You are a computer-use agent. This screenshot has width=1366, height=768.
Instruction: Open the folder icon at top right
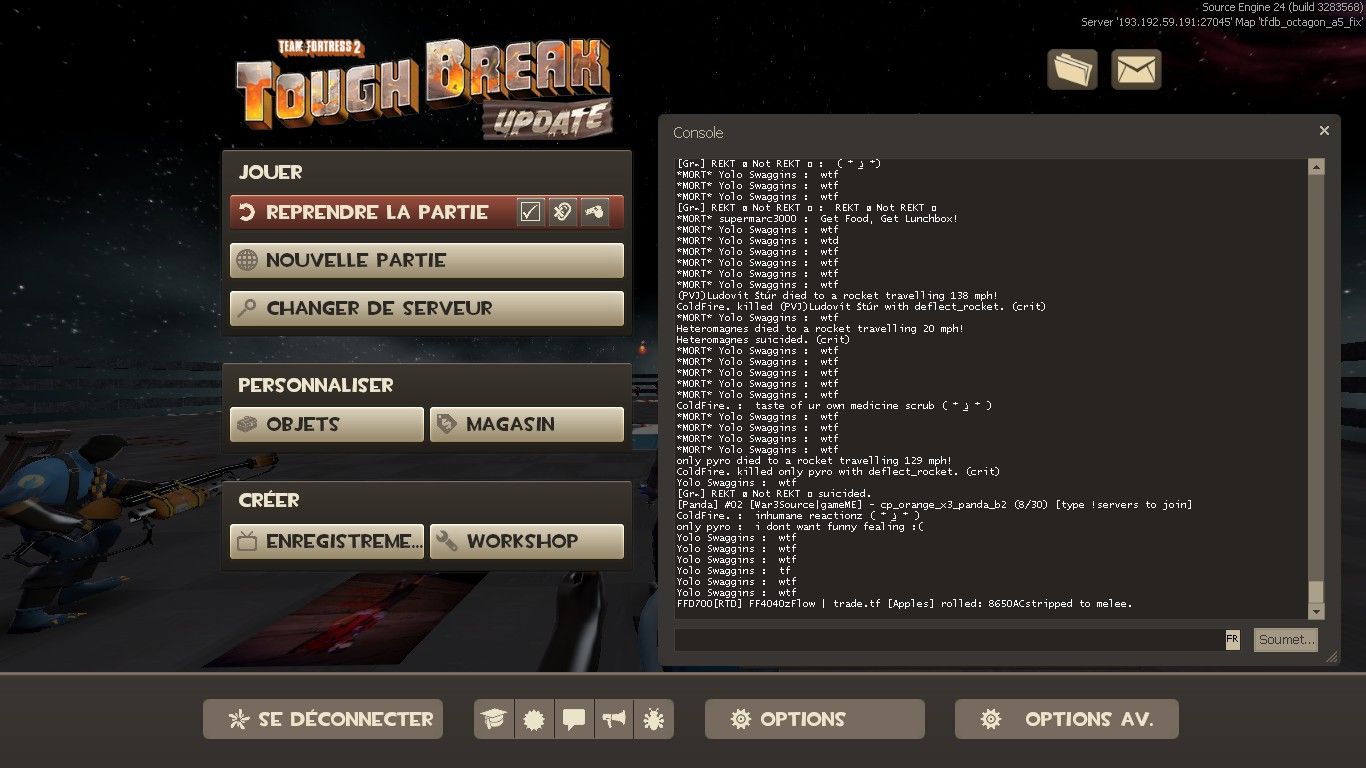1072,70
